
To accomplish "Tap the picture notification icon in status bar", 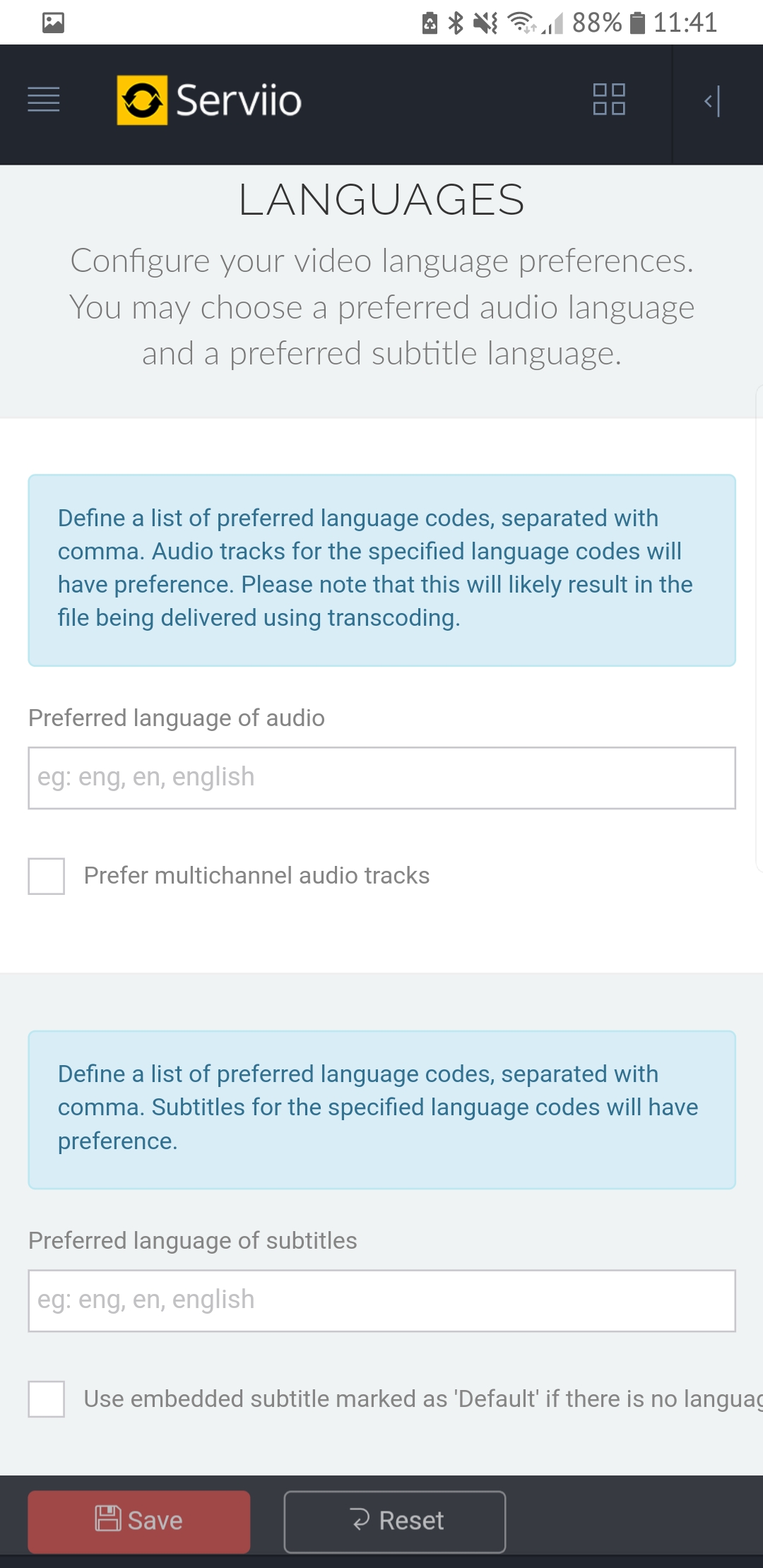I will click(53, 23).
